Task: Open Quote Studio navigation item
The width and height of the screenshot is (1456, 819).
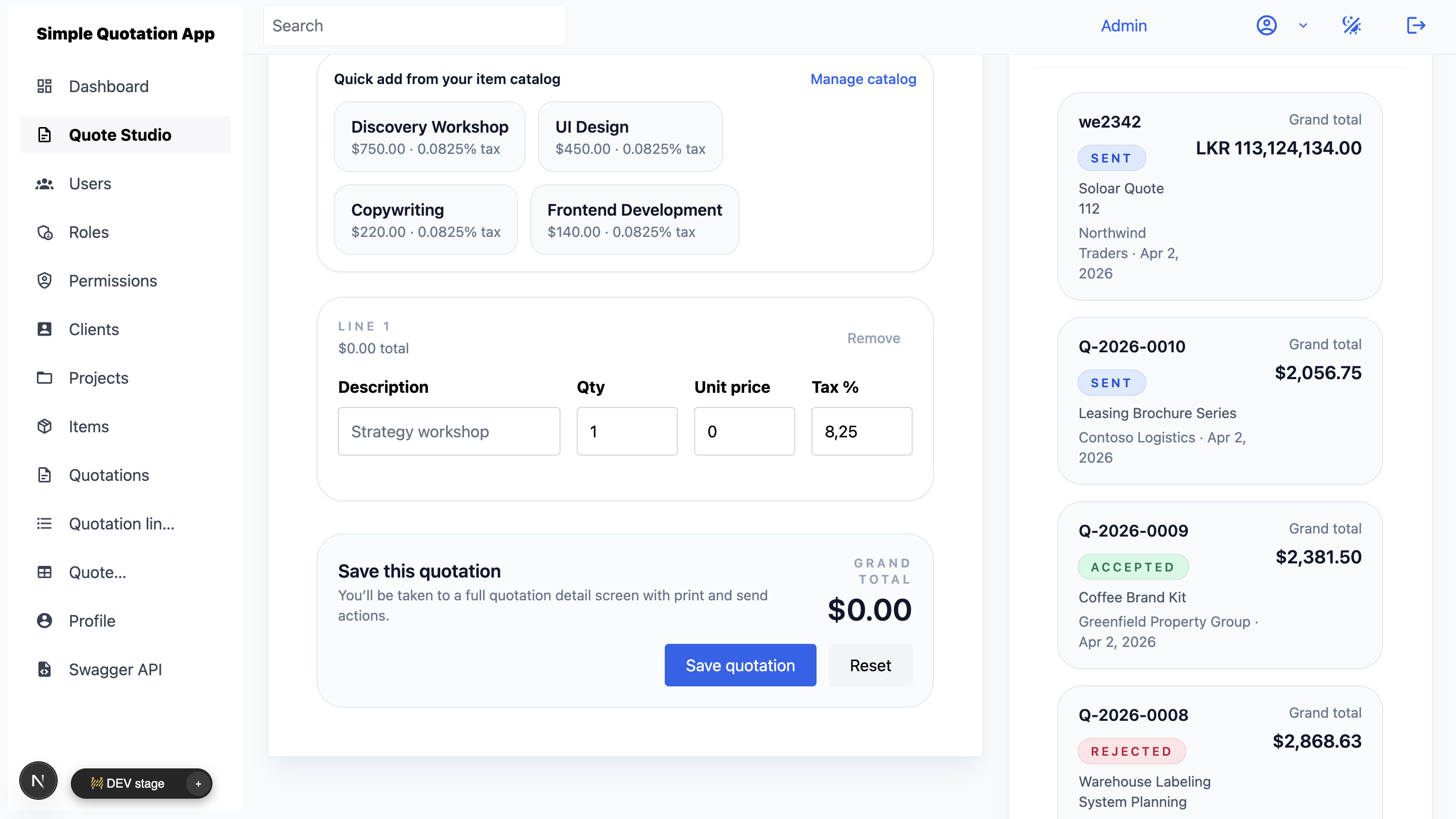Action: [x=120, y=135]
